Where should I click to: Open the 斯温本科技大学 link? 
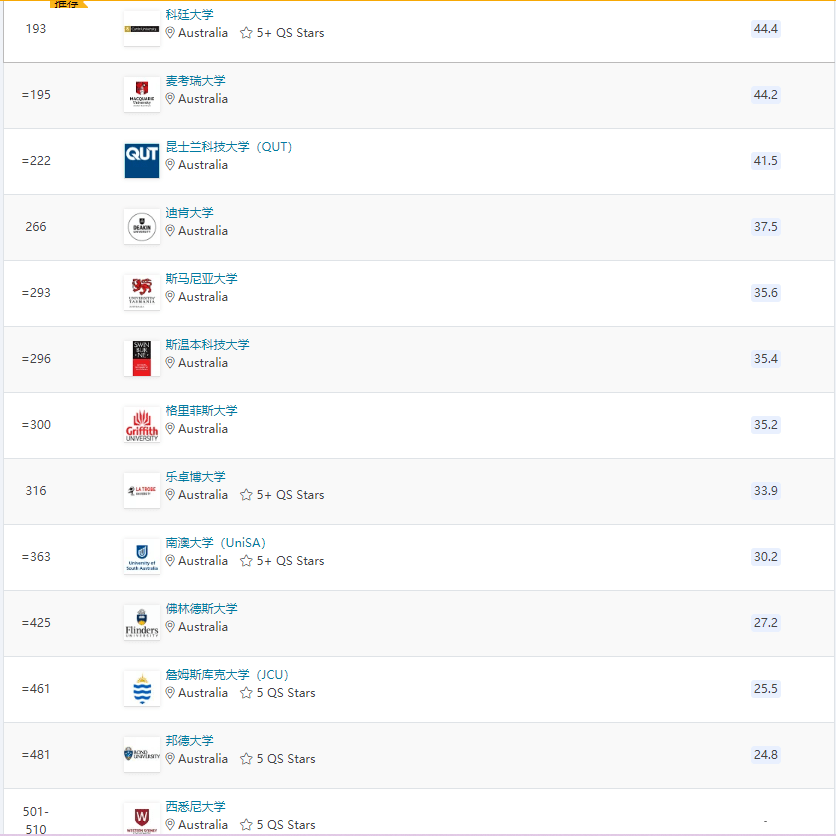[x=207, y=344]
